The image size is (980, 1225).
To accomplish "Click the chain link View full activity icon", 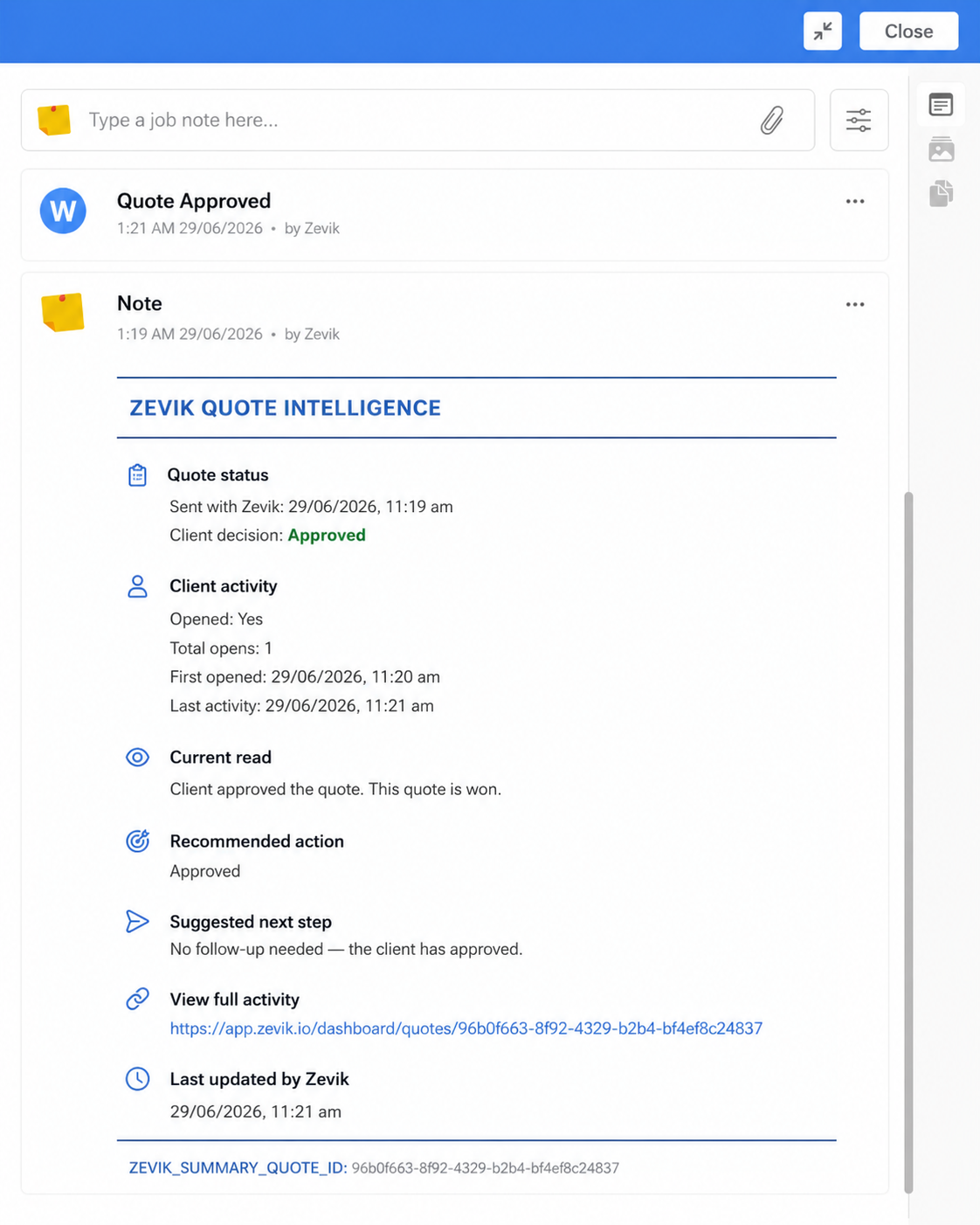I will pos(137,999).
